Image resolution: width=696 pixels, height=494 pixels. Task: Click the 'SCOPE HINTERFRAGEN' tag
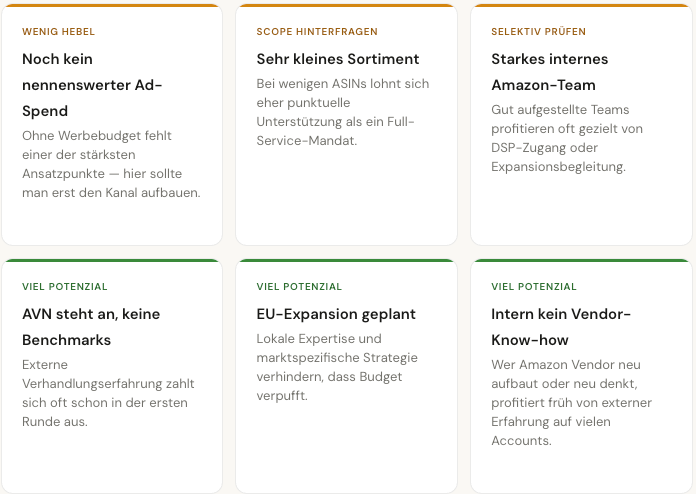tap(316, 32)
